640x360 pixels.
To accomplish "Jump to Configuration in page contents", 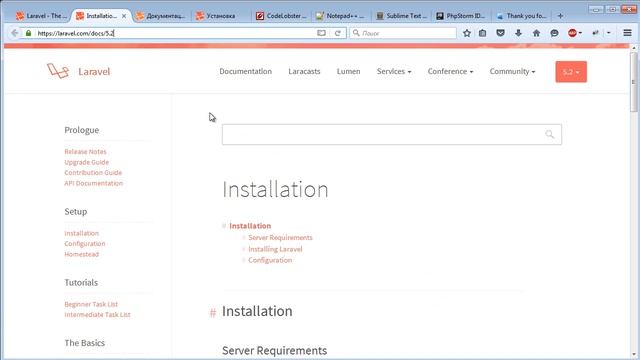I will tap(270, 260).
